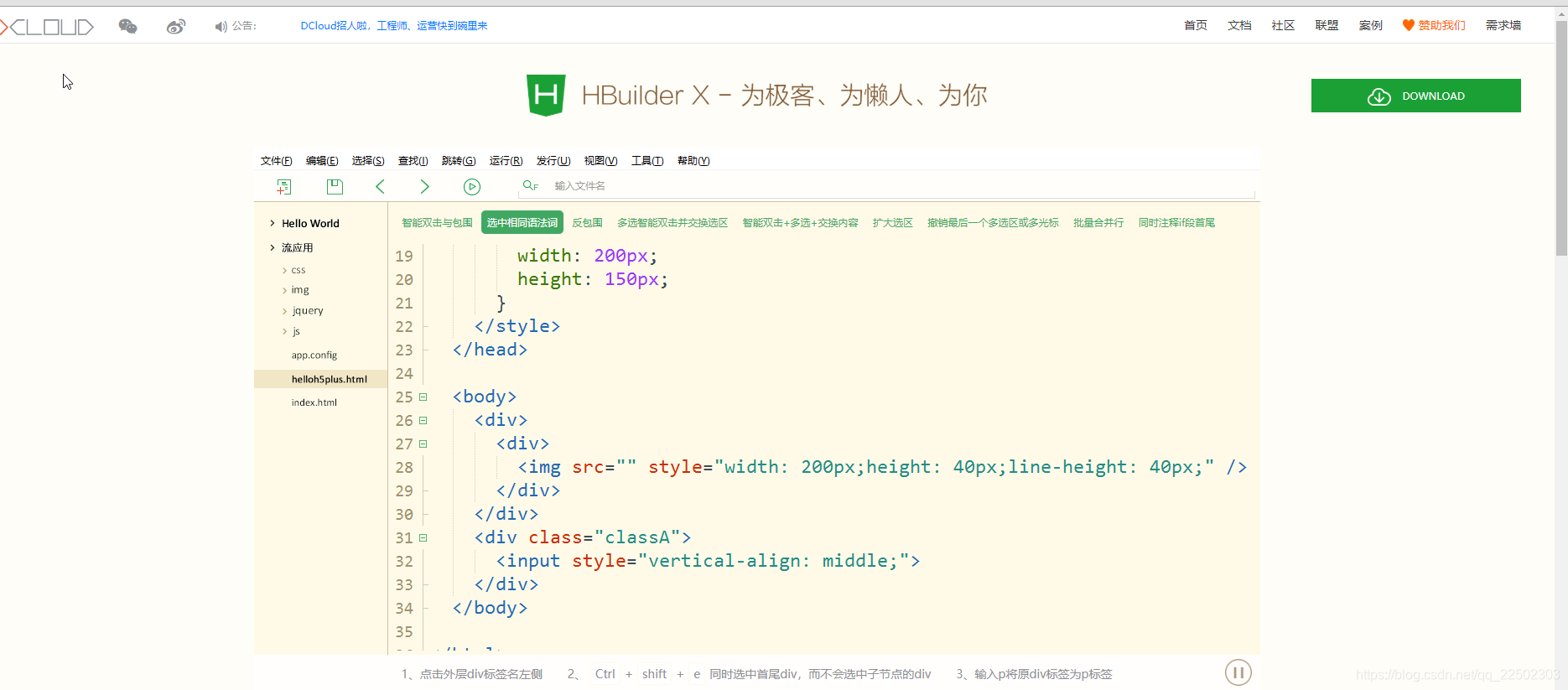
Task: Open the 文件(F) menu
Action: pos(276,161)
